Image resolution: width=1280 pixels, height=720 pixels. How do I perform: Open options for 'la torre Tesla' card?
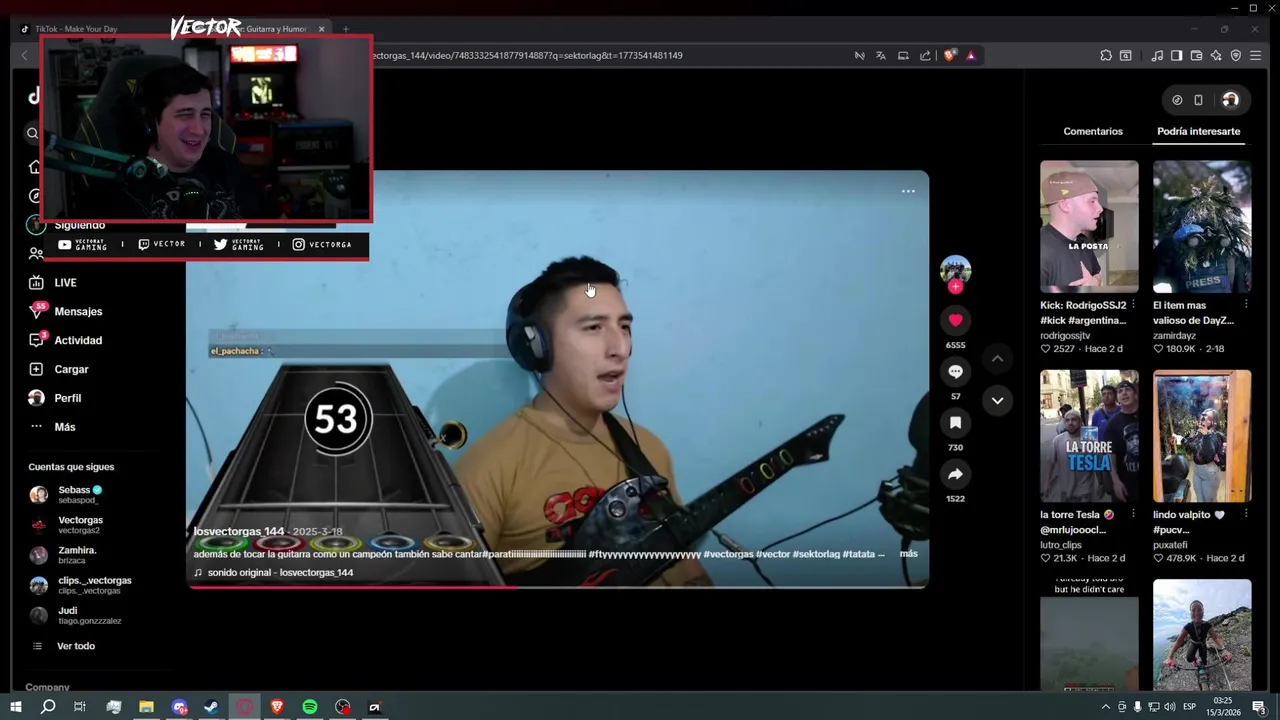tap(1133, 514)
